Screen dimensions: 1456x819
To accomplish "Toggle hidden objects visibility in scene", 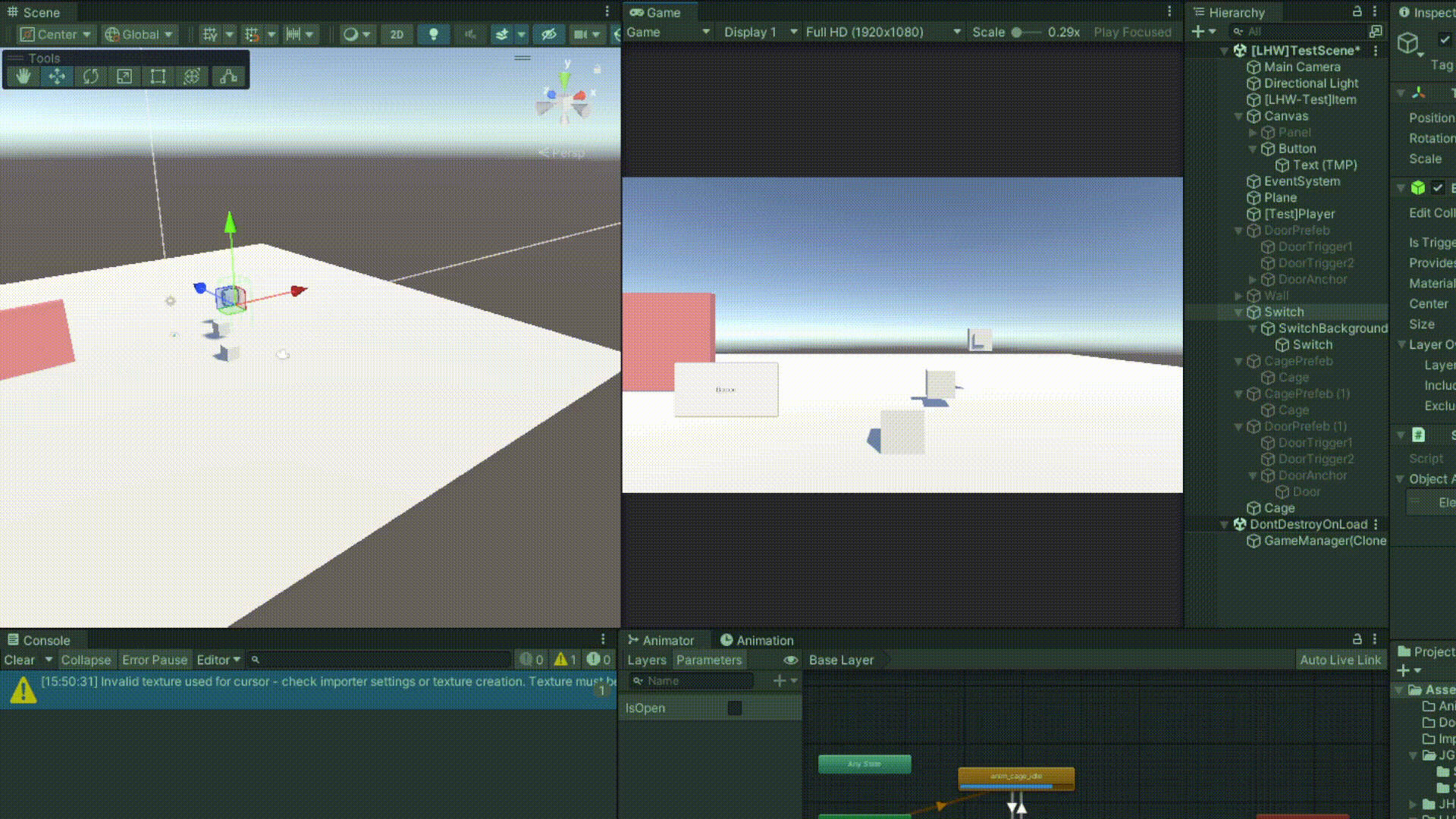I will pos(549,34).
